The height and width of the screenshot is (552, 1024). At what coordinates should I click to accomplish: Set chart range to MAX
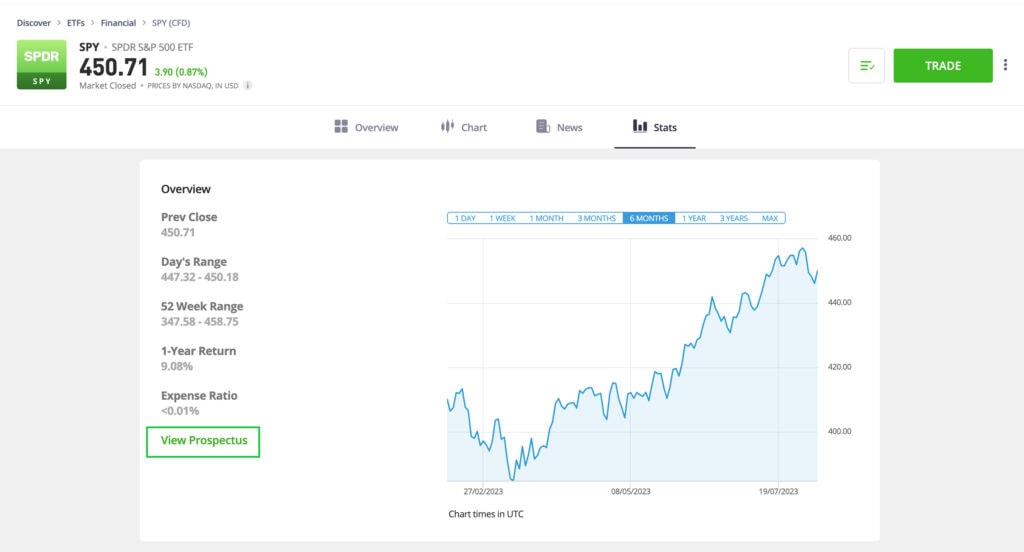click(x=769, y=218)
